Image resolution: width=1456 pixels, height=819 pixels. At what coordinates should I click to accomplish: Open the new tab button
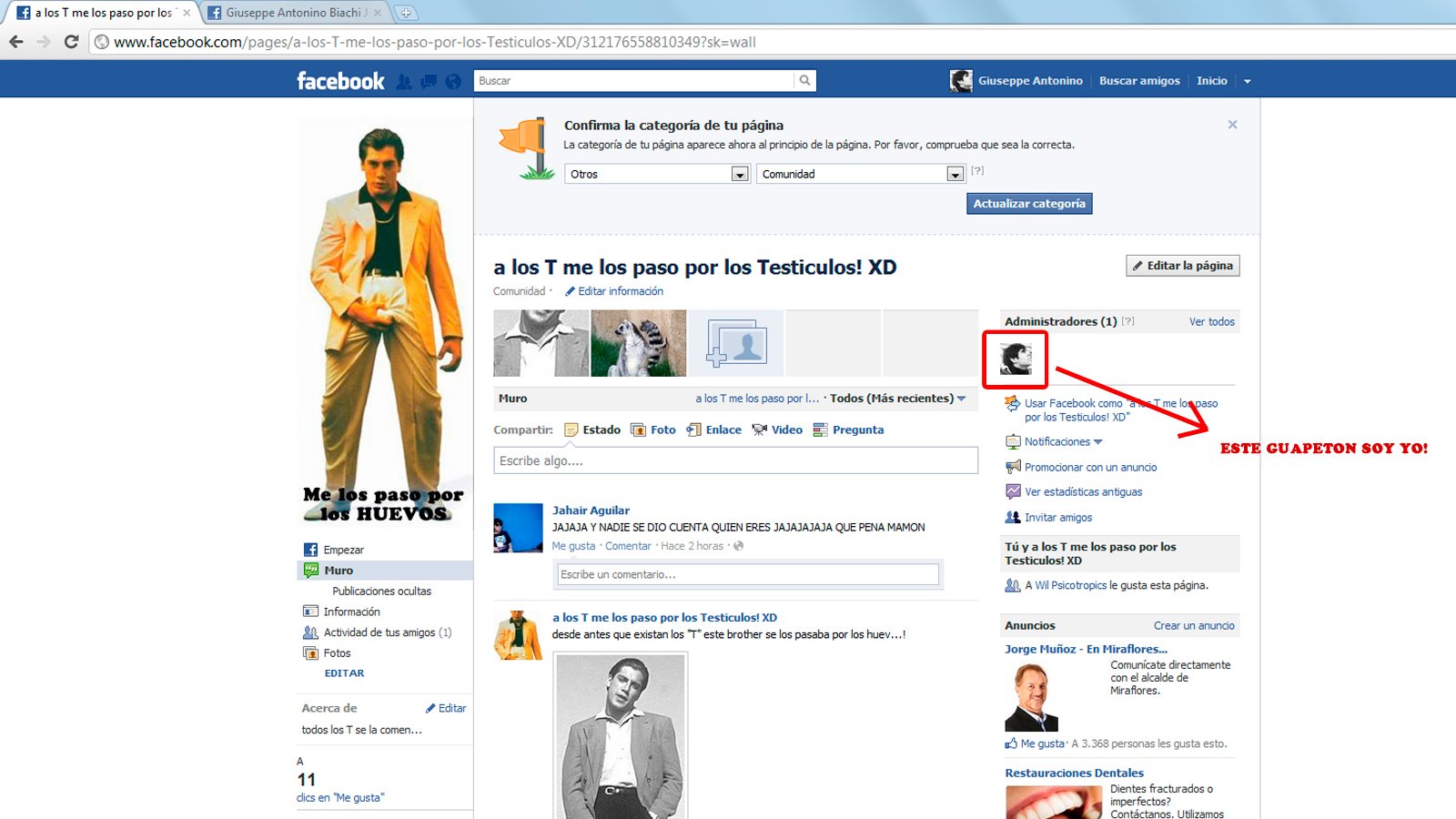tap(406, 13)
